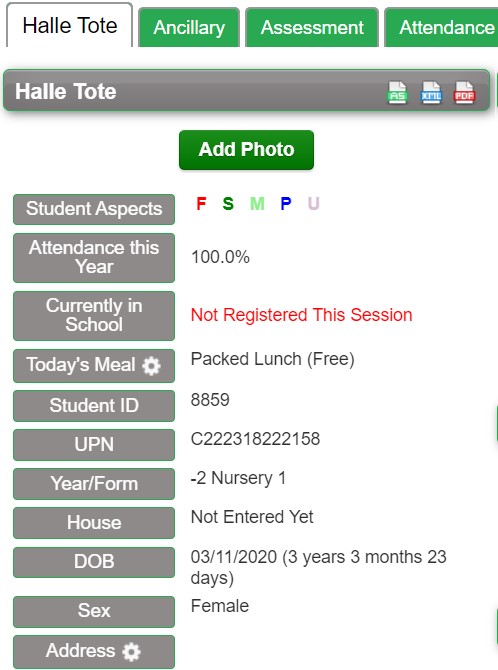The height and width of the screenshot is (670, 498).
Task: Open Address settings gear icon
Action: pyautogui.click(x=131, y=652)
